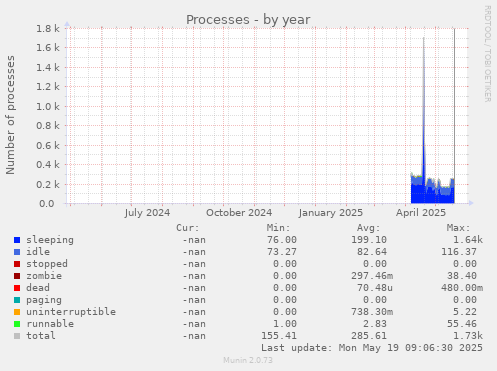This screenshot has height=371, width=497.
Task: Click the 'runnable' legend label
Action: tap(50, 324)
